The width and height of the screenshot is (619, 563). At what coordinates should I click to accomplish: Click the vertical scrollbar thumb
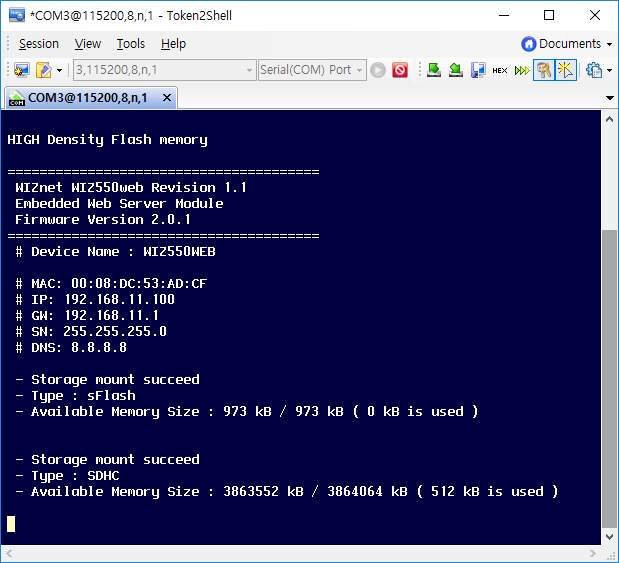pos(609,379)
